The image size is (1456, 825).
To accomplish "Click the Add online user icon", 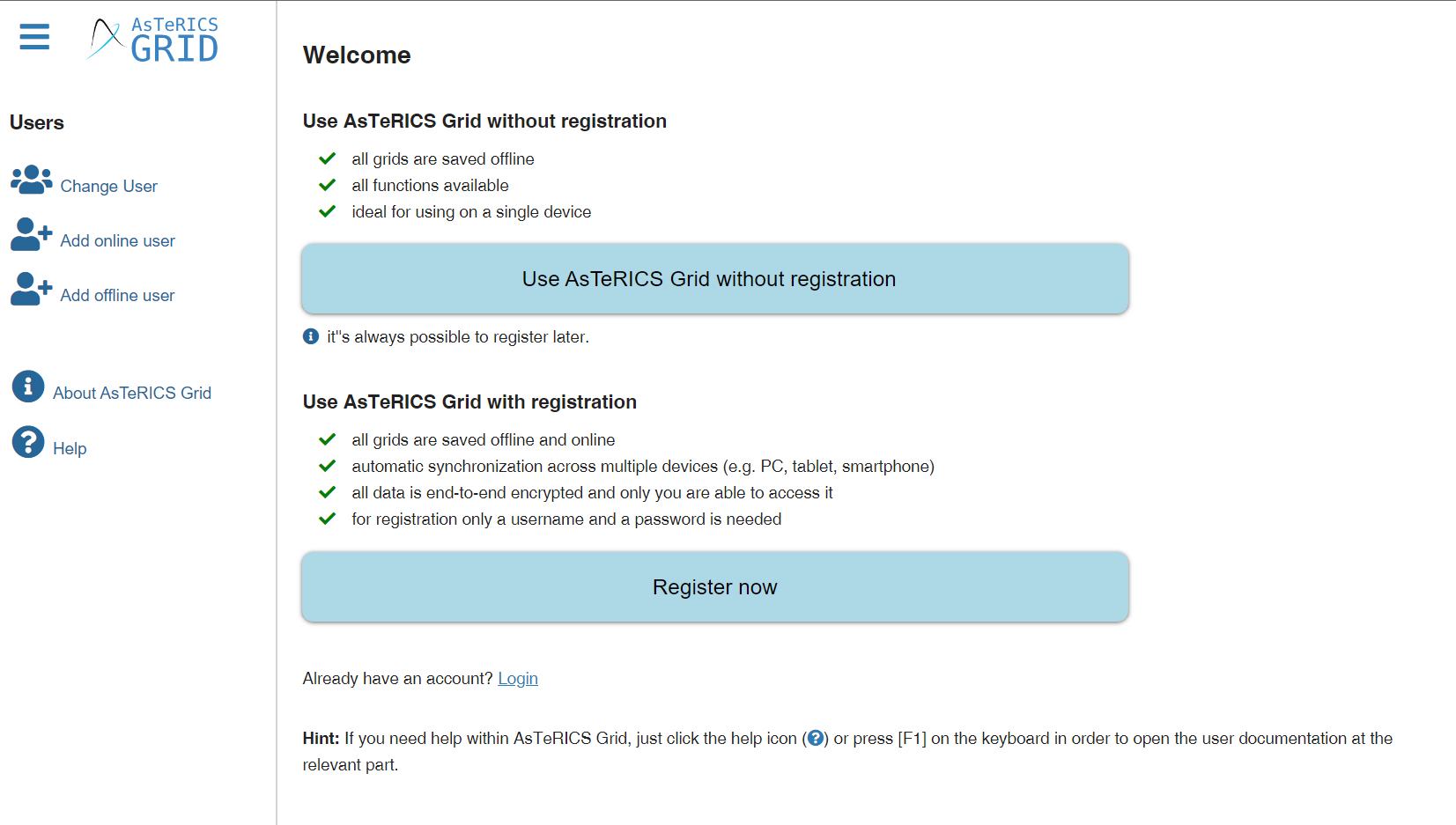I will [x=31, y=234].
